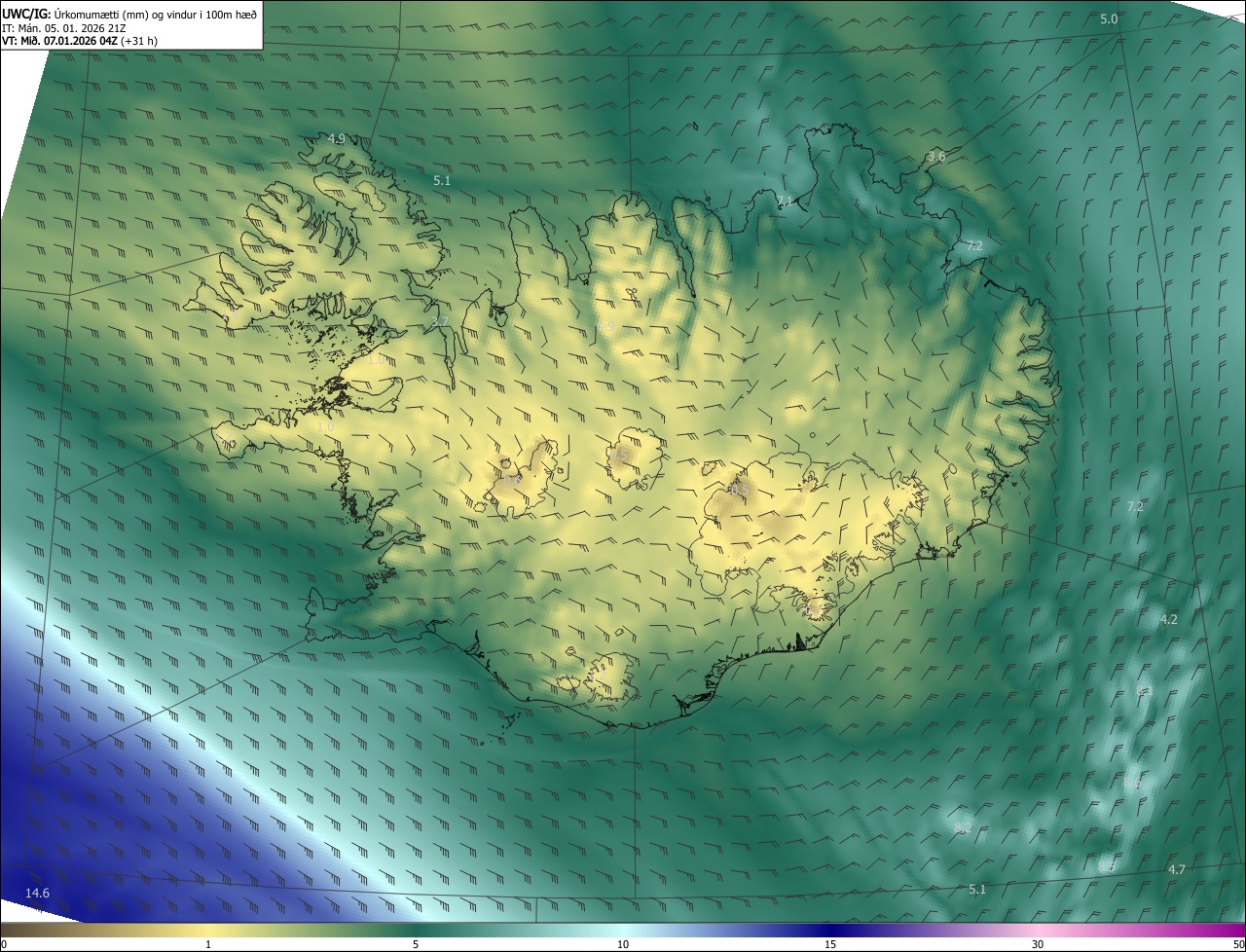
Task: Click the colorbar tick label 15
Action: 830,944
